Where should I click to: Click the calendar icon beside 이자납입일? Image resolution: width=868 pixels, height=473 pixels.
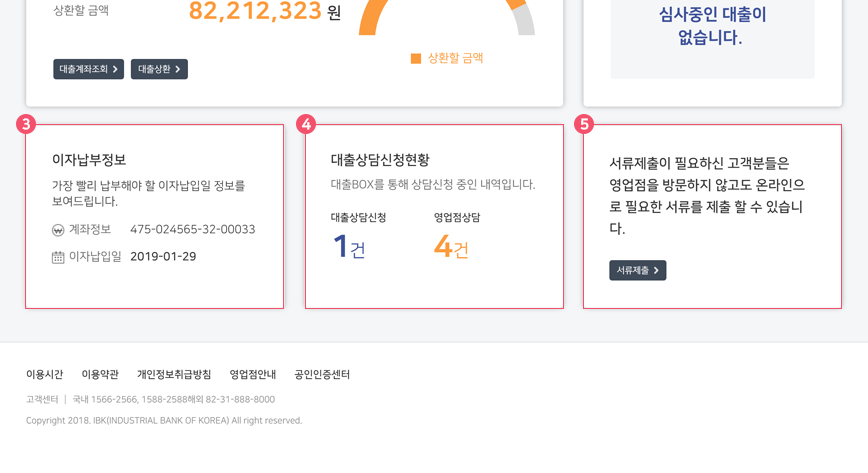58,257
